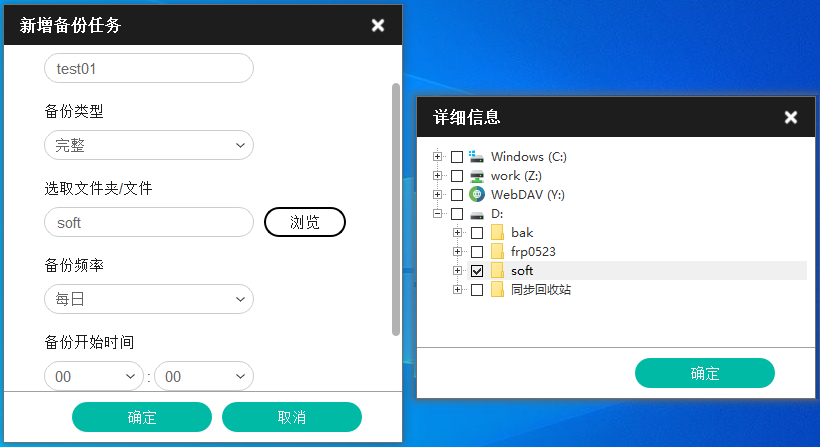Viewport: 820px width, 447px height.
Task: Check the WebDAV (Y:) checkbox
Action: pyautogui.click(x=457, y=194)
